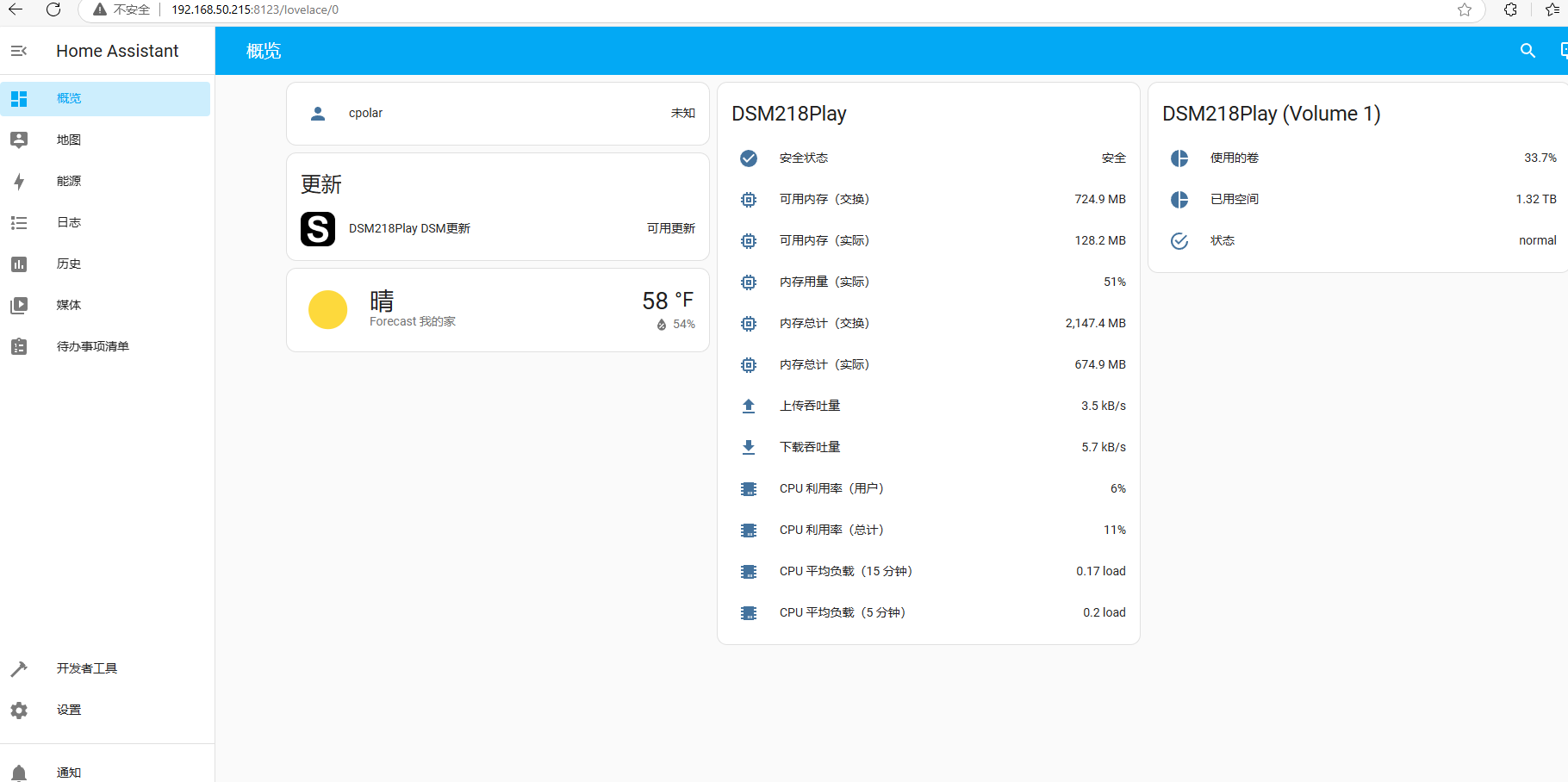This screenshot has height=782, width=1568.
Task: Click the 内存总计（交换）row label
Action: 824,324
